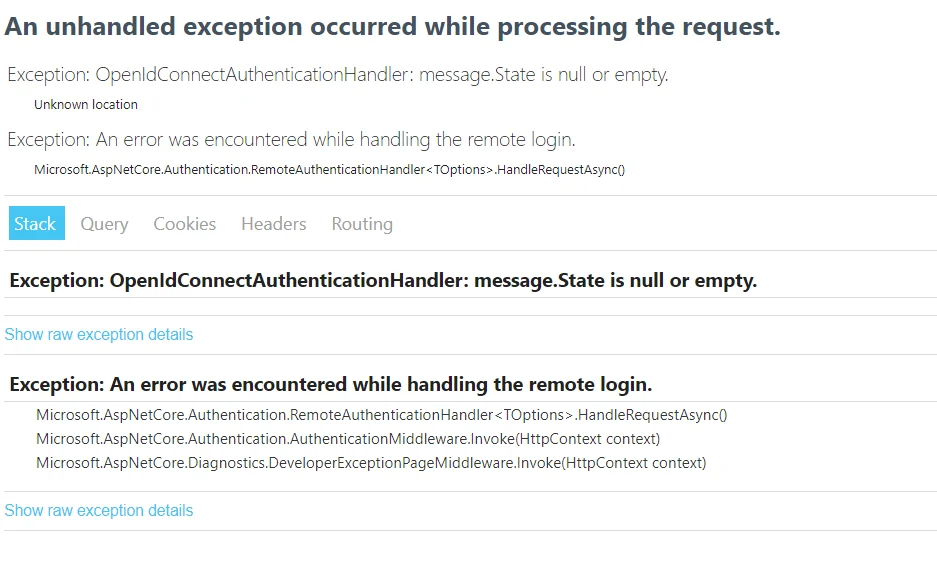Click the HandleRequestAsync location under summary

click(329, 170)
